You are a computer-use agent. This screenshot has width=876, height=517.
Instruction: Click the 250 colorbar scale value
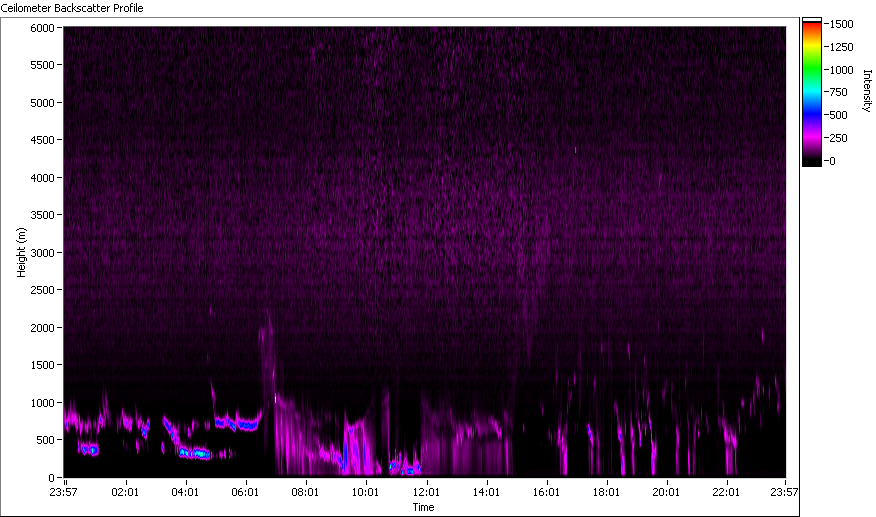[x=839, y=138]
